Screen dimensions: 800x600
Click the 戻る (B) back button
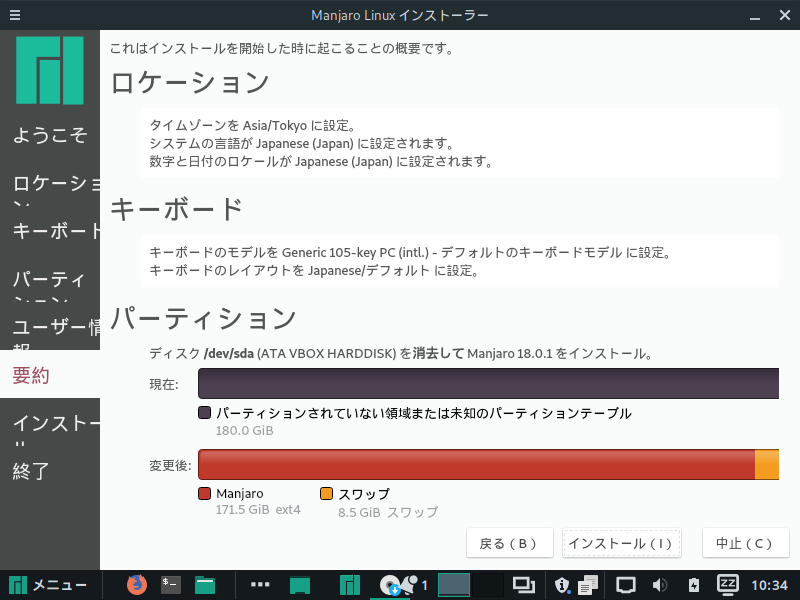coord(509,543)
